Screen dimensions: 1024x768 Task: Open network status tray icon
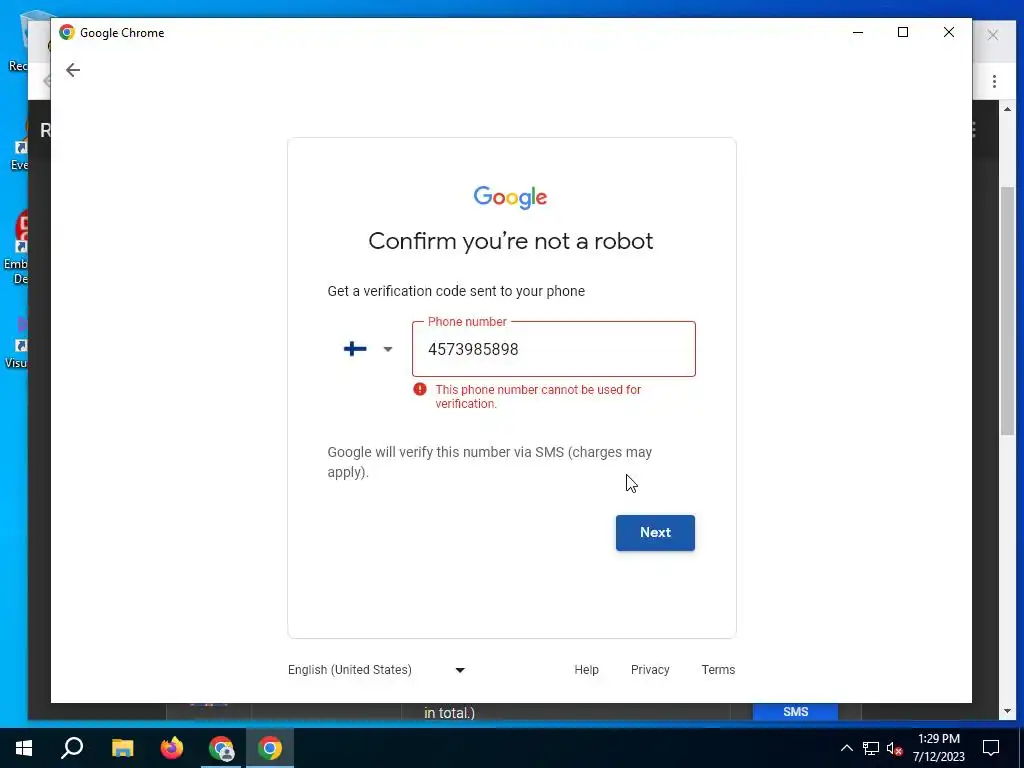tap(871, 748)
